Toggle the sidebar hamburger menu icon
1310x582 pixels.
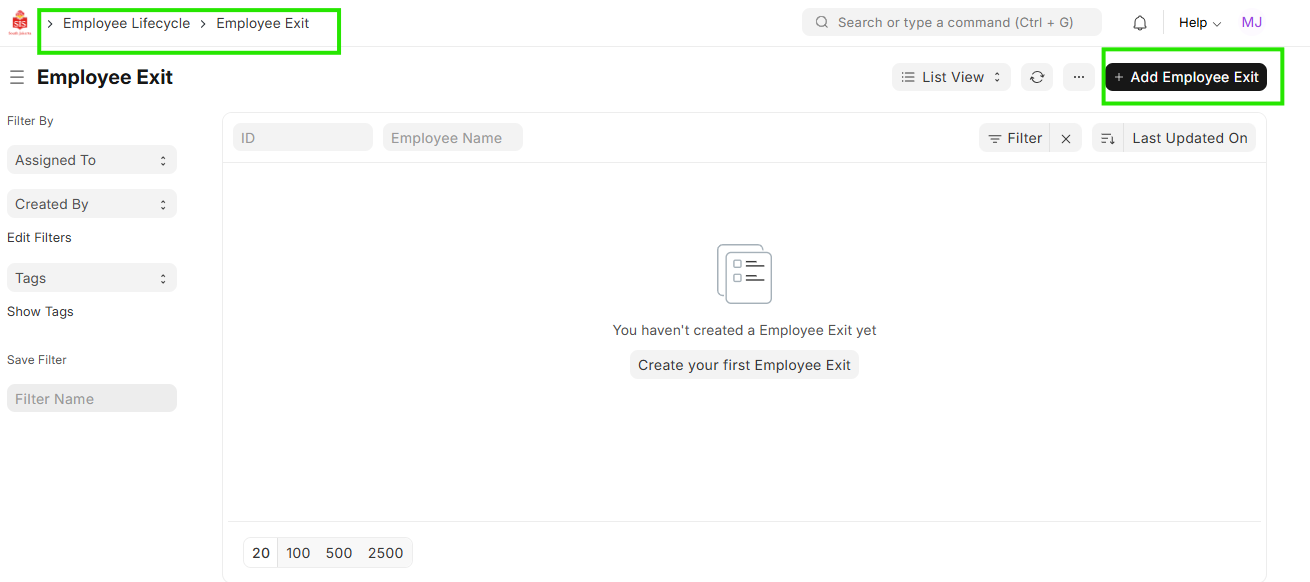pos(17,77)
